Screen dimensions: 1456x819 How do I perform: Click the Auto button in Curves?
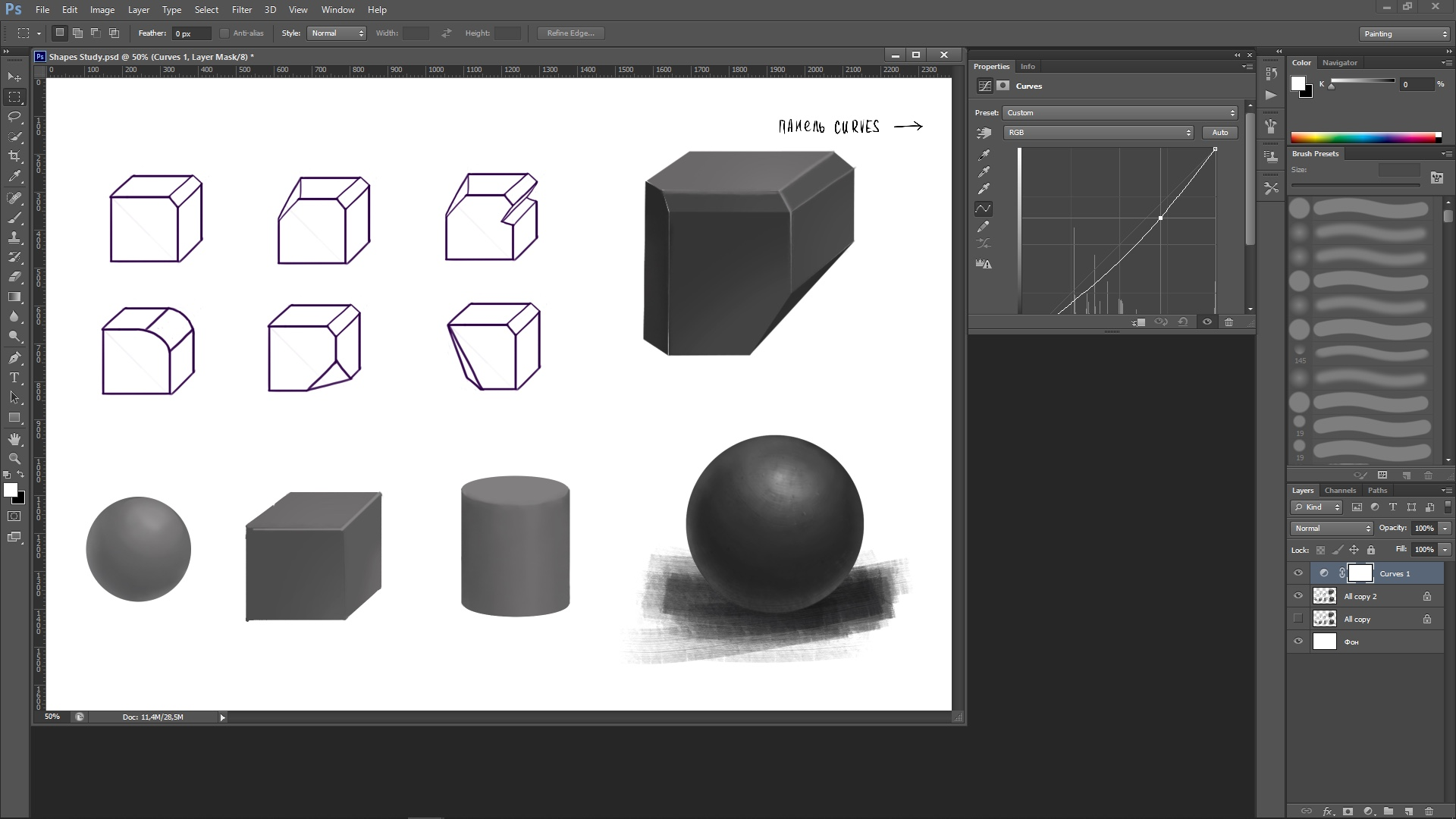click(1219, 133)
